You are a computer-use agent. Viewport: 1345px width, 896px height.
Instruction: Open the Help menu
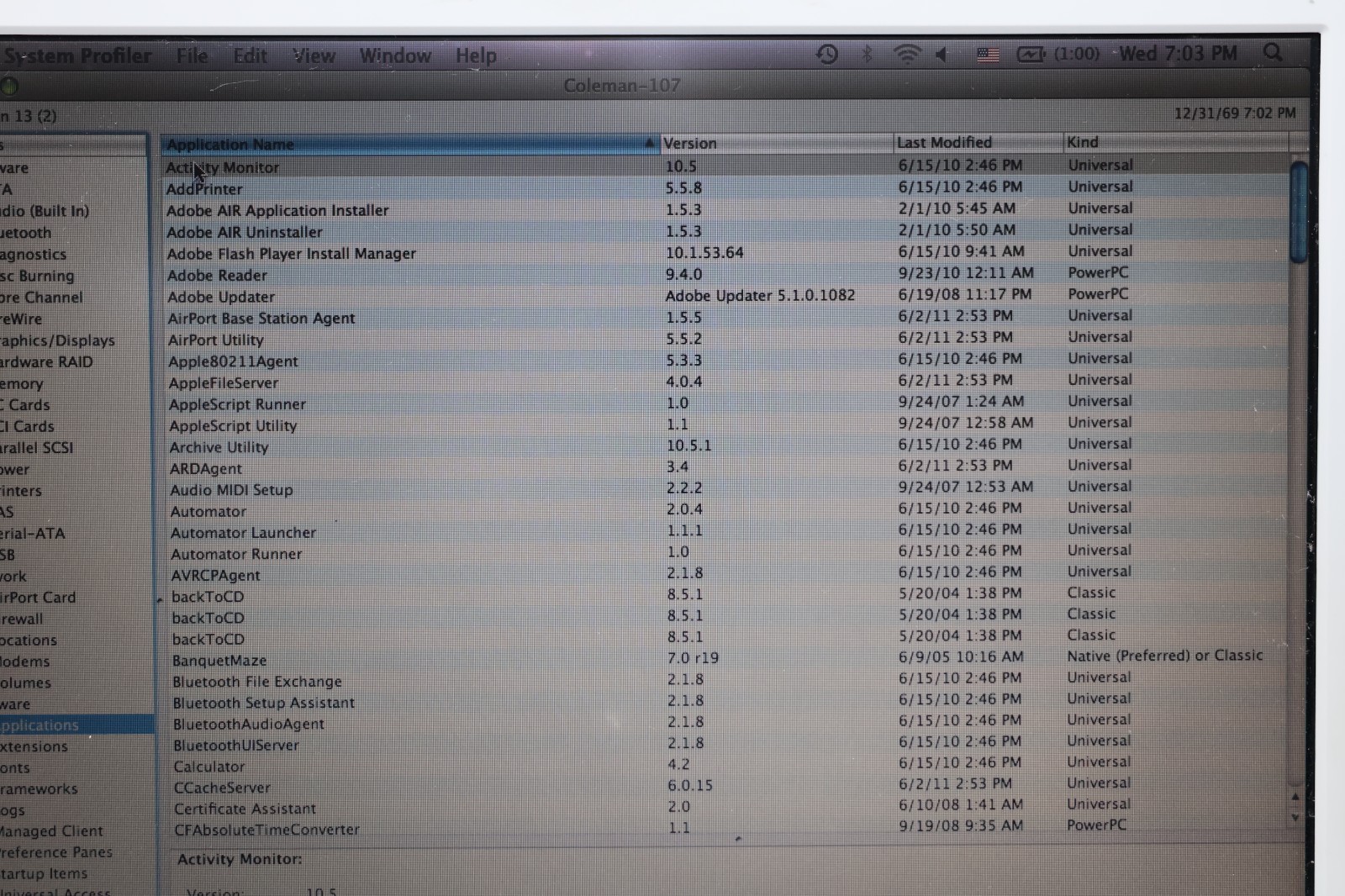[x=476, y=56]
